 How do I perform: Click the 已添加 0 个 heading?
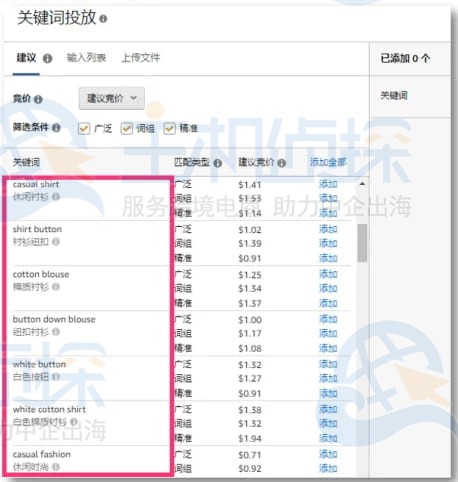pyautogui.click(x=405, y=58)
